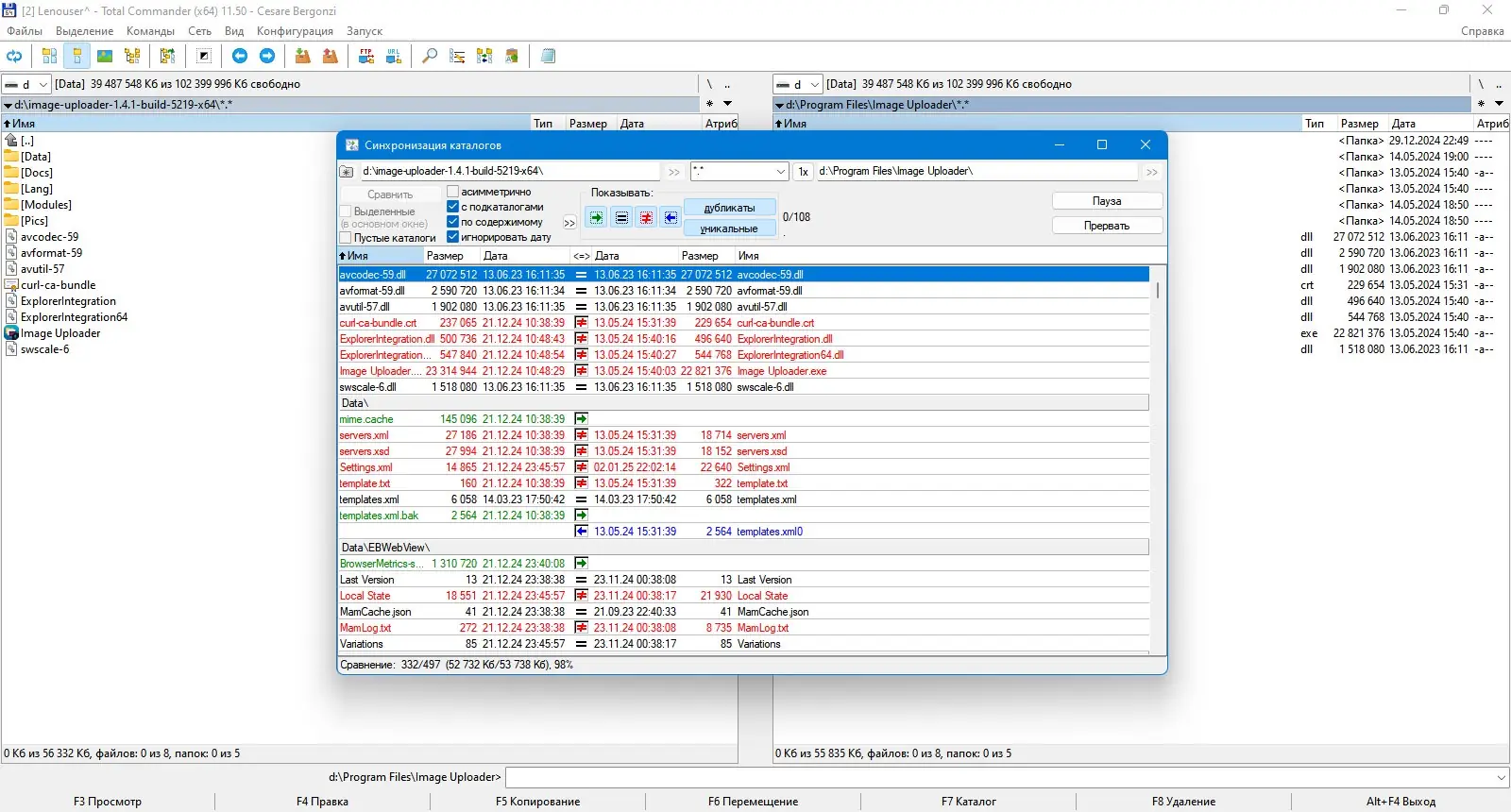Check the 'Пустые каталоги' checkbox

[x=346, y=238]
